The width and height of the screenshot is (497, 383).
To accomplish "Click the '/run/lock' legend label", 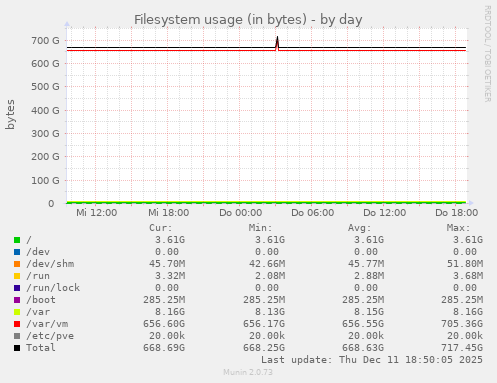I will coord(53,288).
